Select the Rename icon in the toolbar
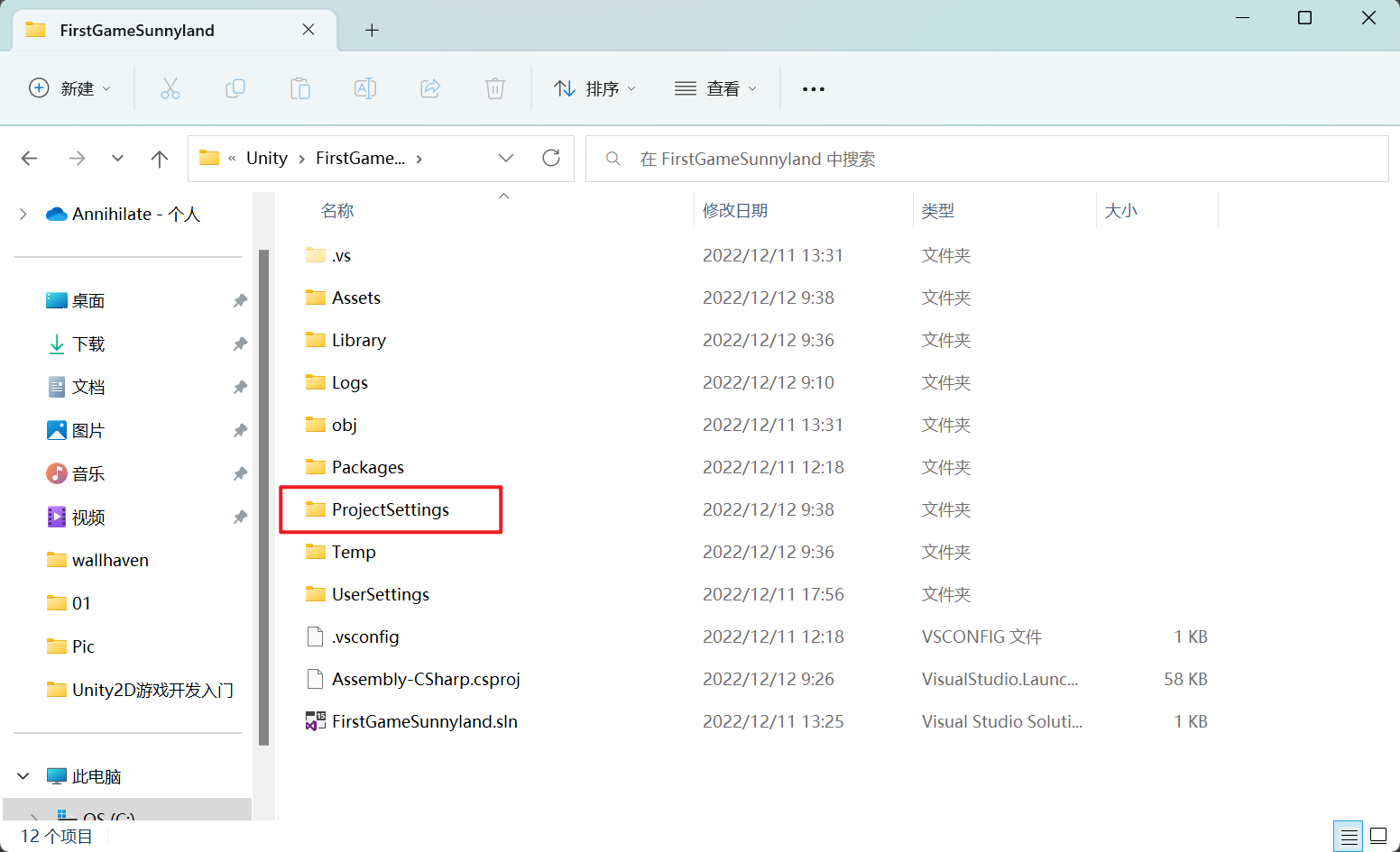 pyautogui.click(x=365, y=87)
